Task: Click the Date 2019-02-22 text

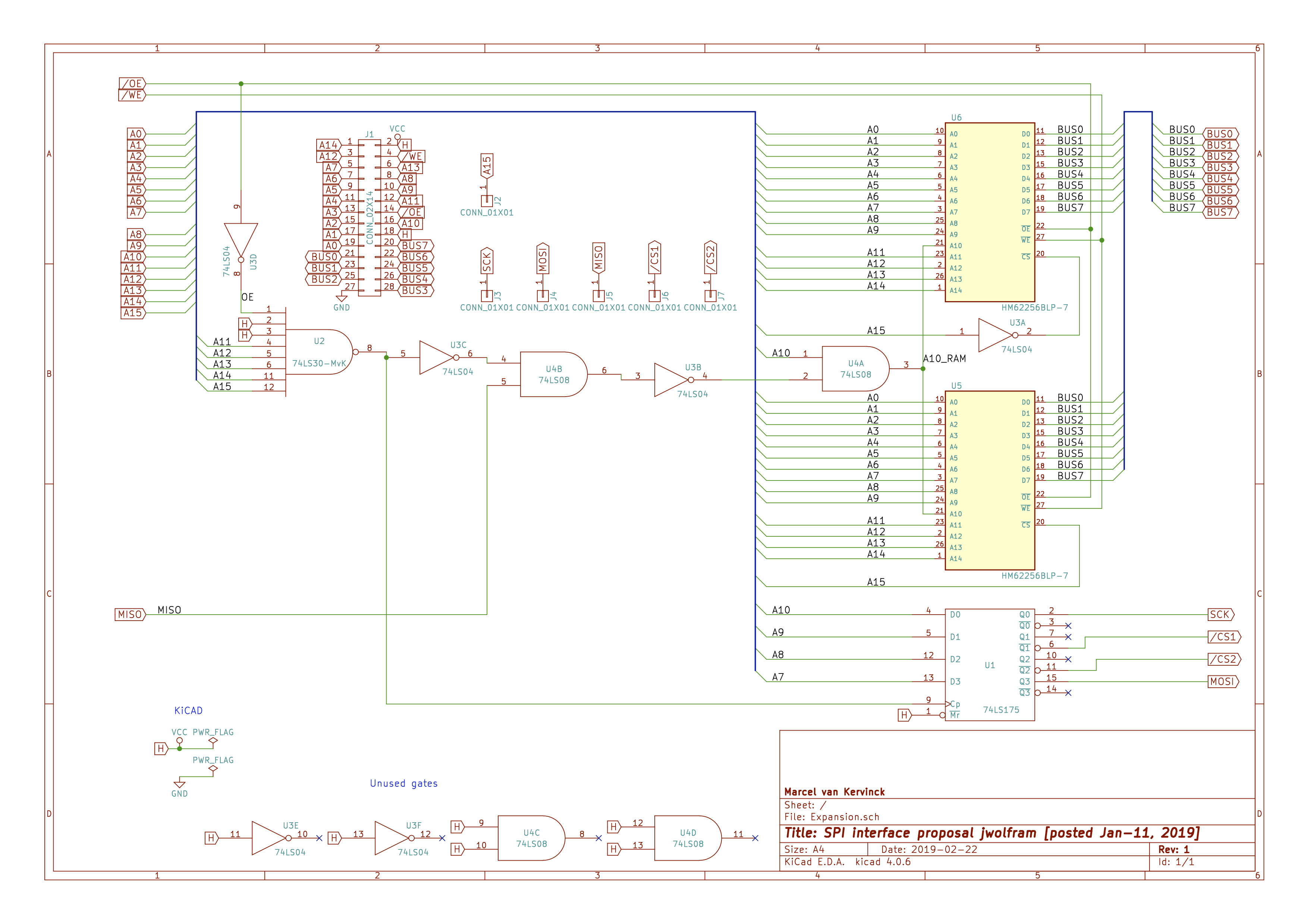Action: point(929,849)
